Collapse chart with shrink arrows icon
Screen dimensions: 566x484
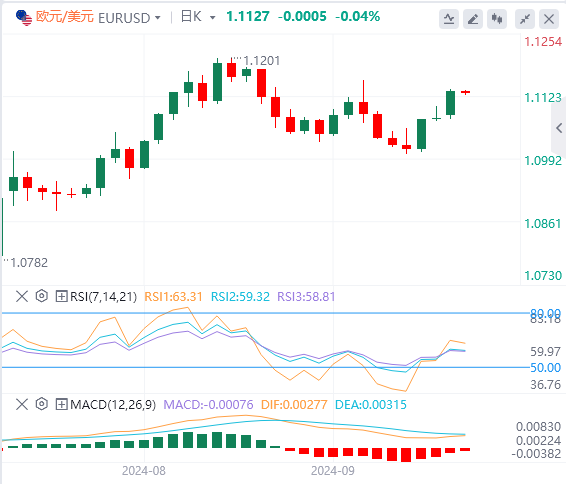525,19
